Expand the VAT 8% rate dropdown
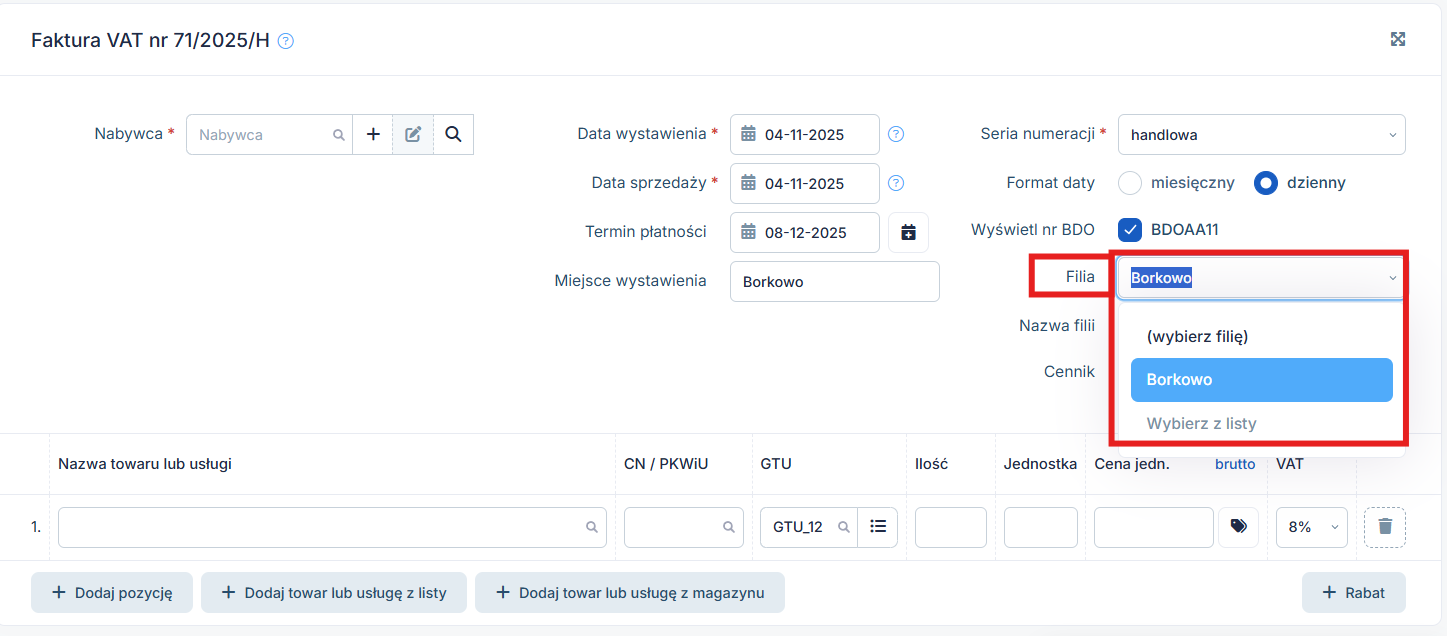 pyautogui.click(x=1311, y=527)
